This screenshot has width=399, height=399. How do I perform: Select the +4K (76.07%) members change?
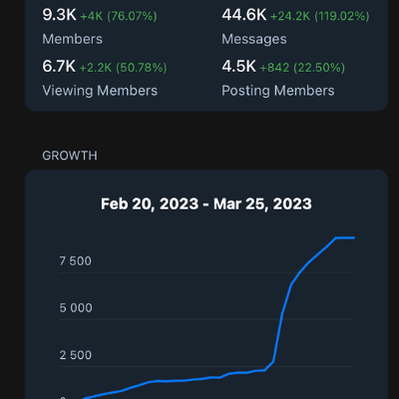click(119, 16)
